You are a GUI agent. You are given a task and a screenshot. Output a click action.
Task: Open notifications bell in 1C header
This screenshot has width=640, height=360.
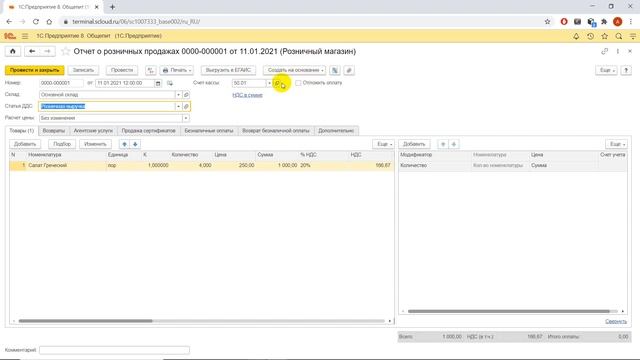point(576,36)
